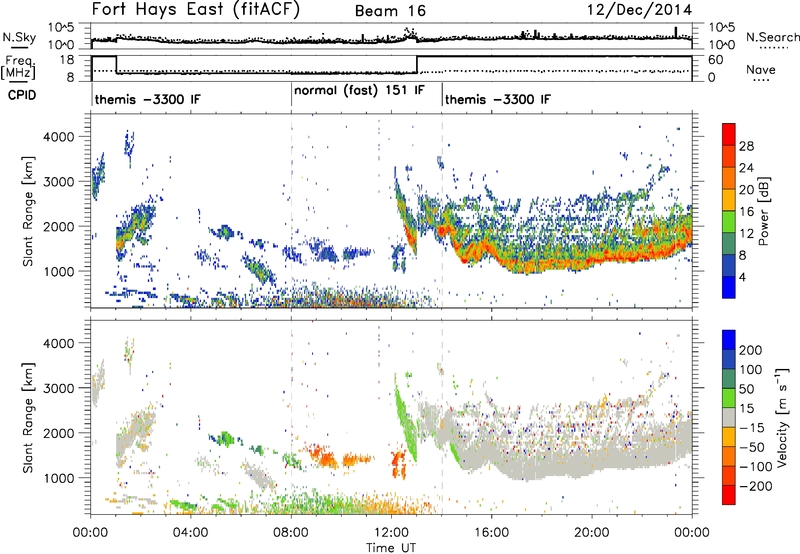Click the 'Power [dB]' colorbar label
The height and width of the screenshot is (554, 800).
tap(763, 211)
